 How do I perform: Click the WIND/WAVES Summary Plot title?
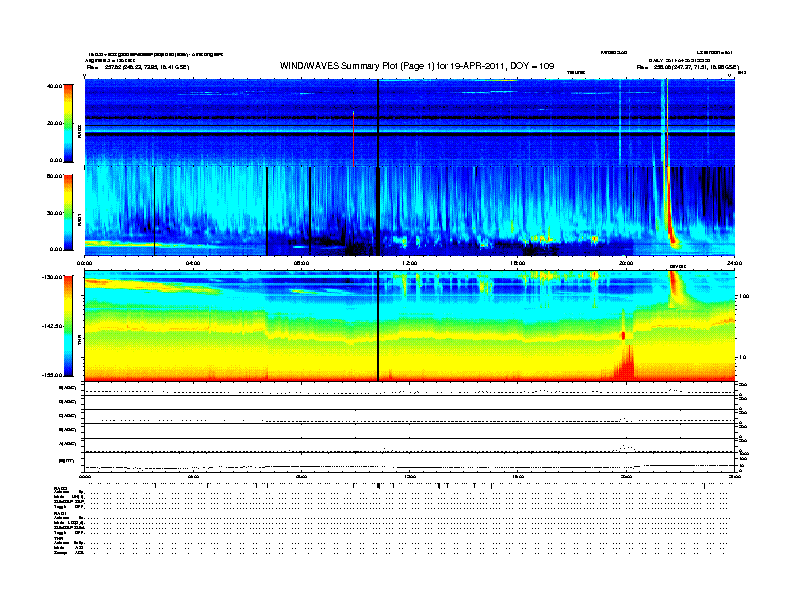pyautogui.click(x=417, y=66)
